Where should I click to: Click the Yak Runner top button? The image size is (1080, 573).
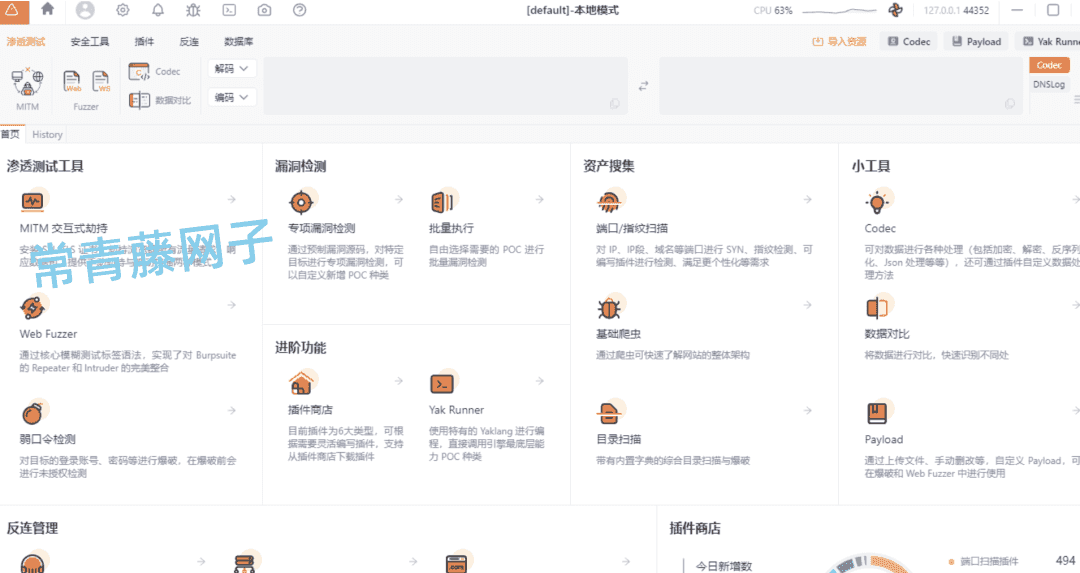tap(1049, 41)
